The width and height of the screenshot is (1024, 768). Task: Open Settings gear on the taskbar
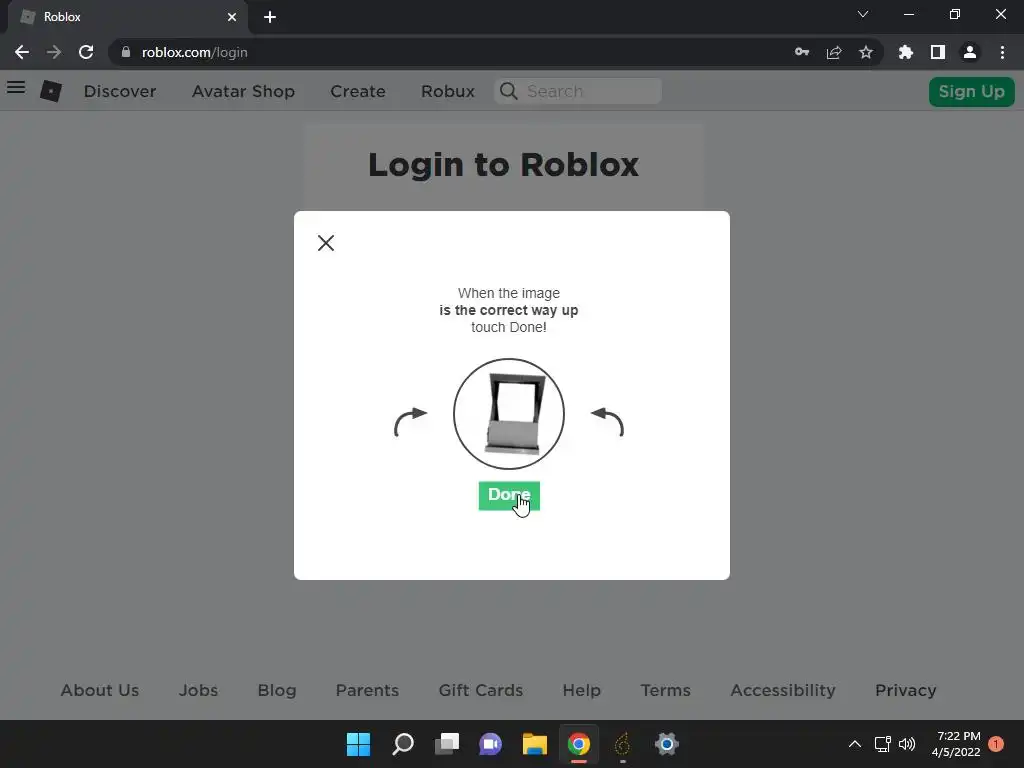click(667, 744)
